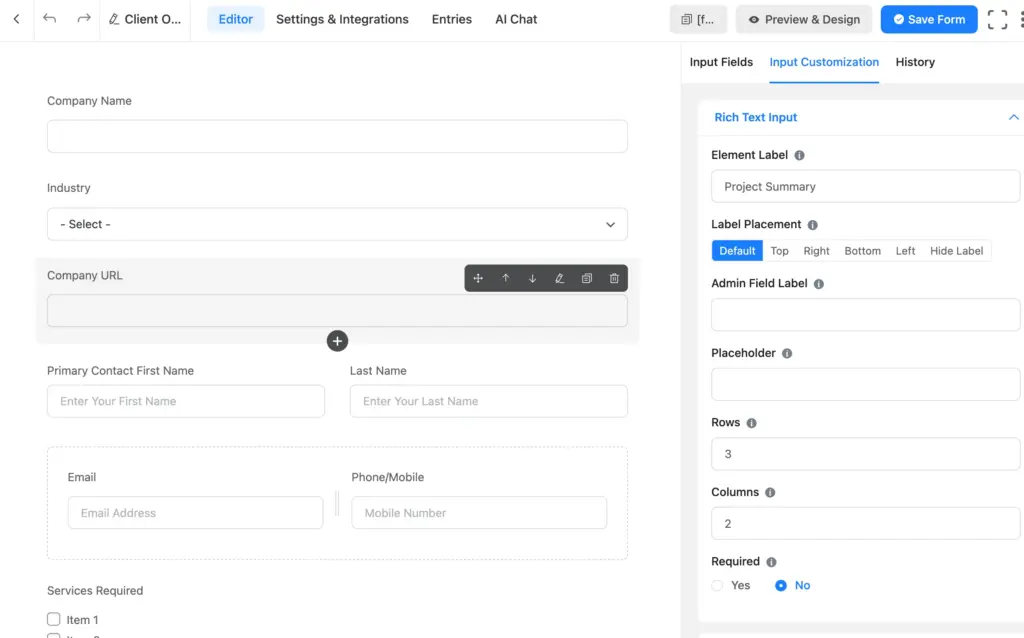This screenshot has height=638, width=1024.
Task: Copy the form shortcode button
Action: click(x=698, y=20)
